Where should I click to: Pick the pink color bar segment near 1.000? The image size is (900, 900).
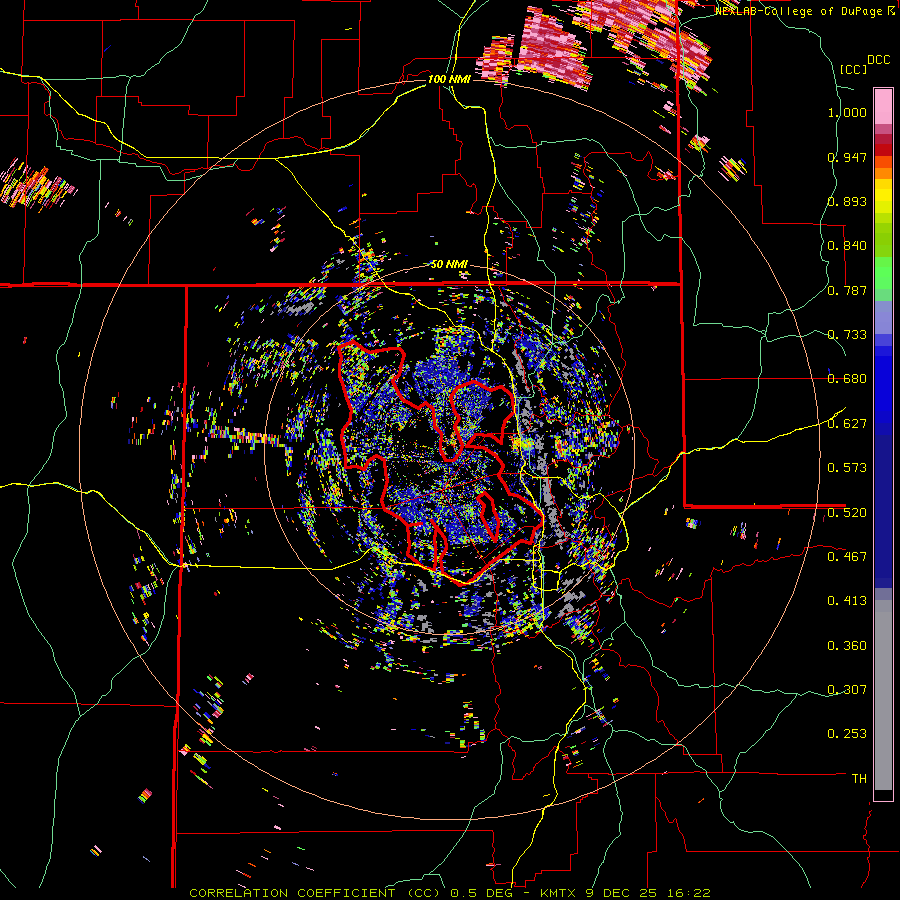[x=883, y=106]
